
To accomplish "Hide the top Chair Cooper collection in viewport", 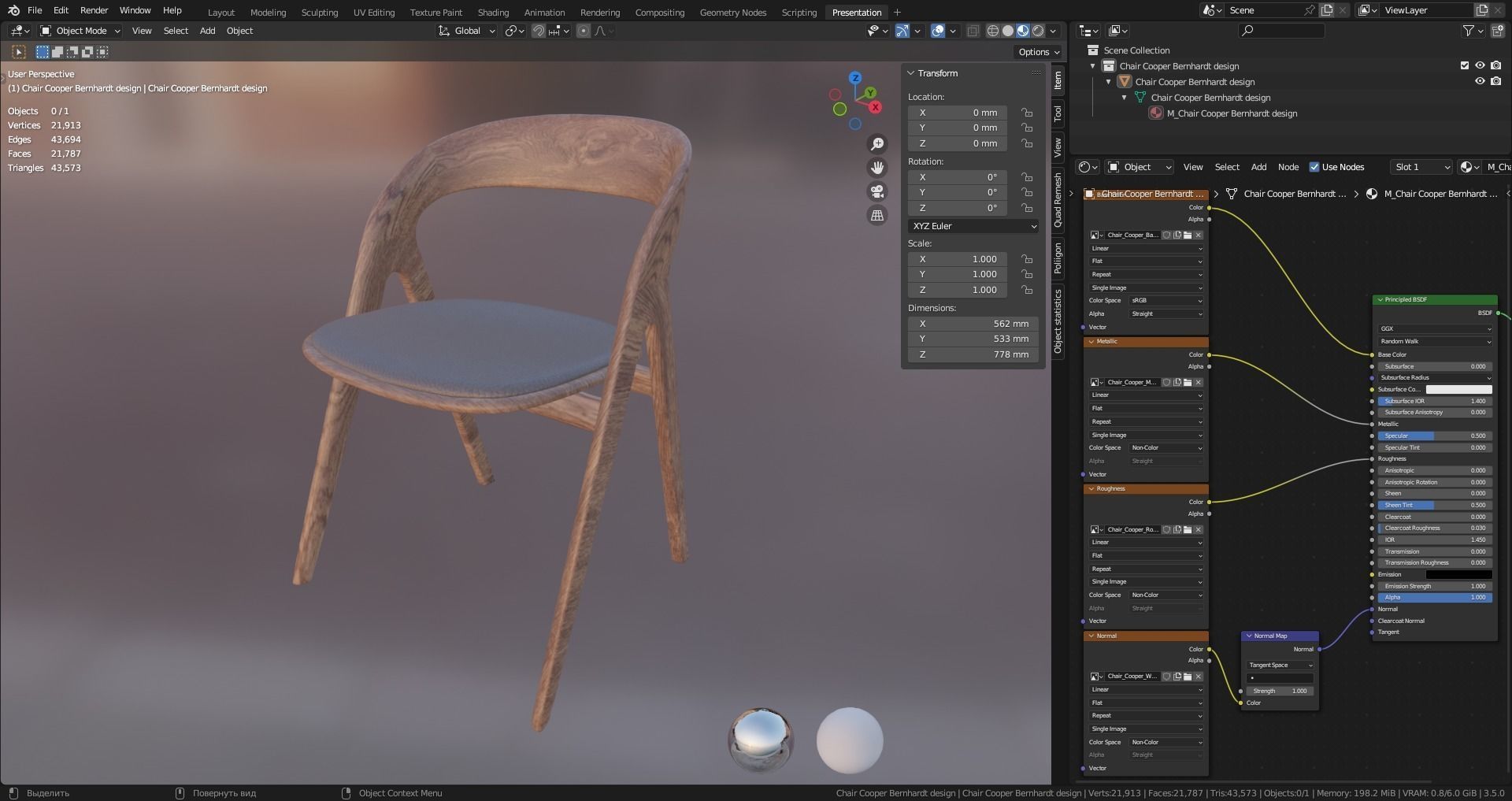I will point(1480,66).
